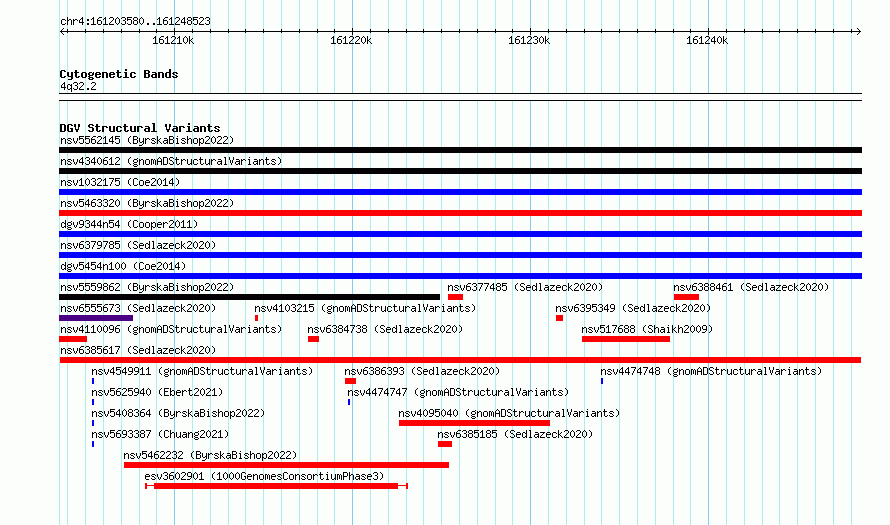890x525 pixels.
Task: Open esv3602901 (1000GenomesConsortiumPhase3) label
Action: coord(264,476)
